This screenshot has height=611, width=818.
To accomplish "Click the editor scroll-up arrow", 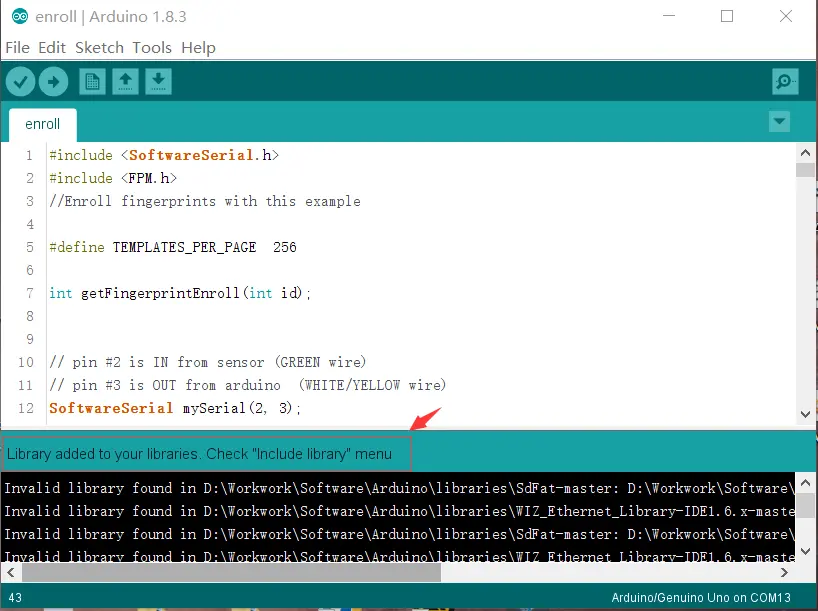I will point(805,151).
